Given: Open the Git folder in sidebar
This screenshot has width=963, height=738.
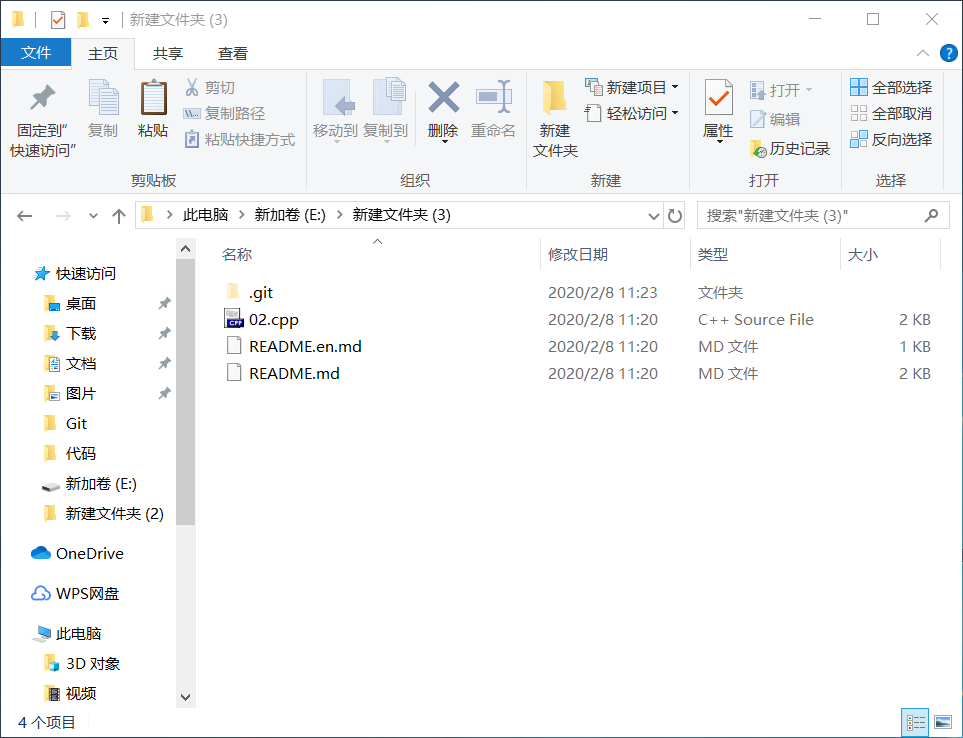Looking at the screenshot, I should click(x=66, y=424).
